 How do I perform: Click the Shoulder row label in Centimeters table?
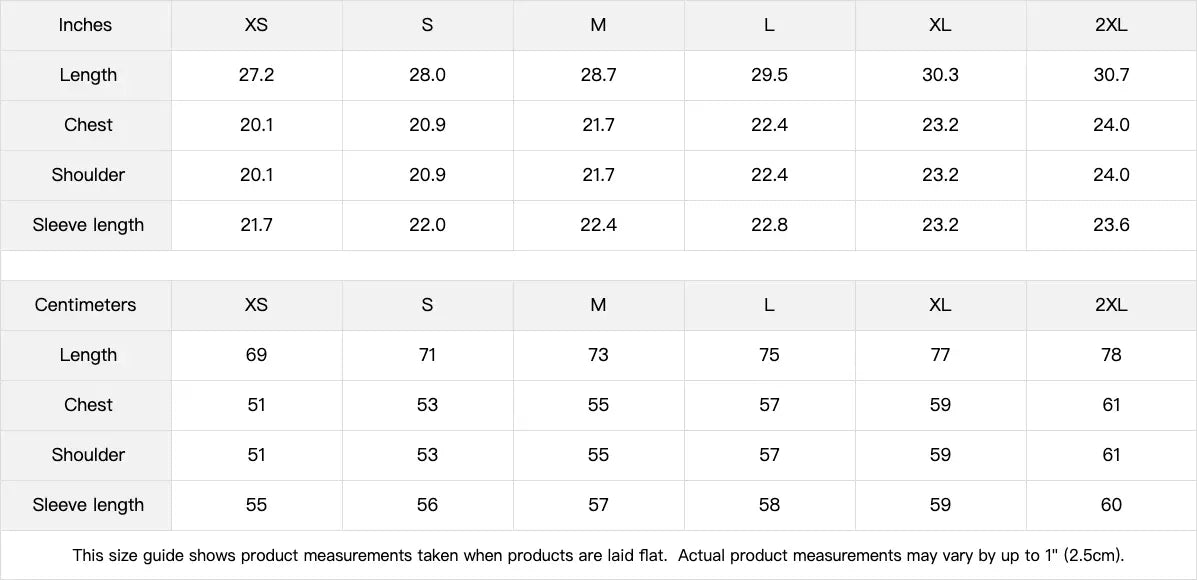(88, 455)
